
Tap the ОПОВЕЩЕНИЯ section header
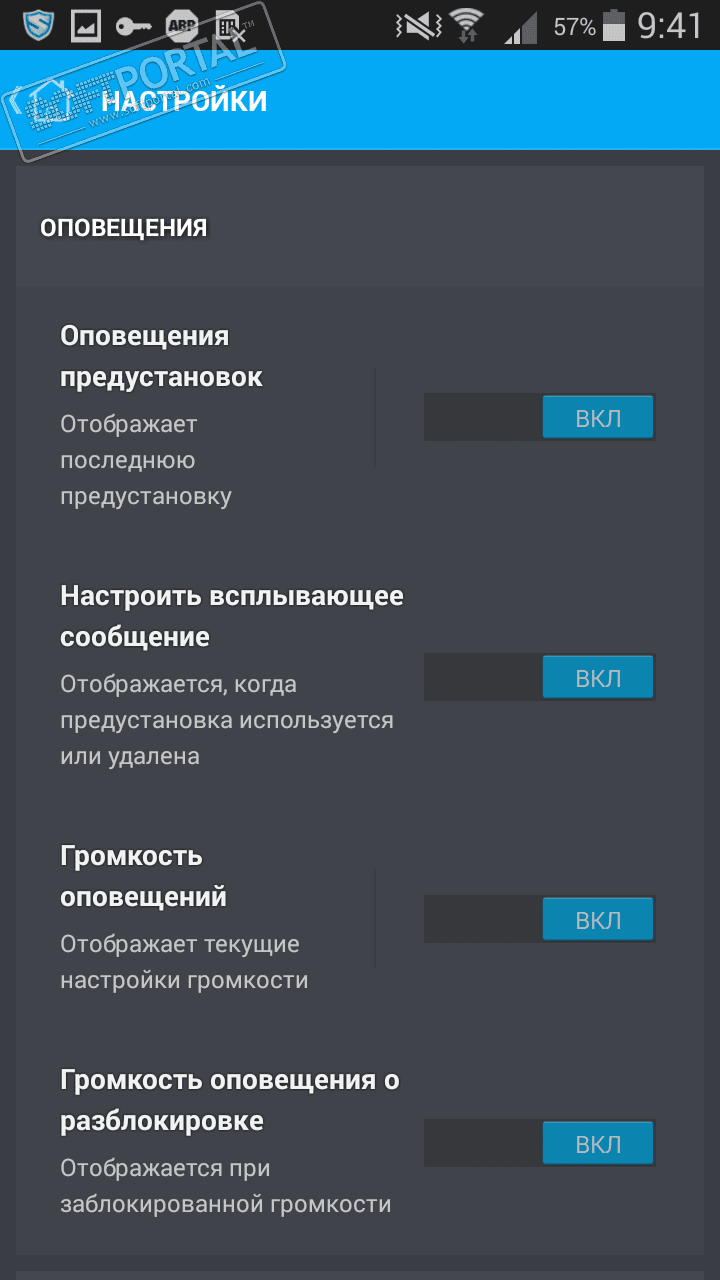pos(124,228)
